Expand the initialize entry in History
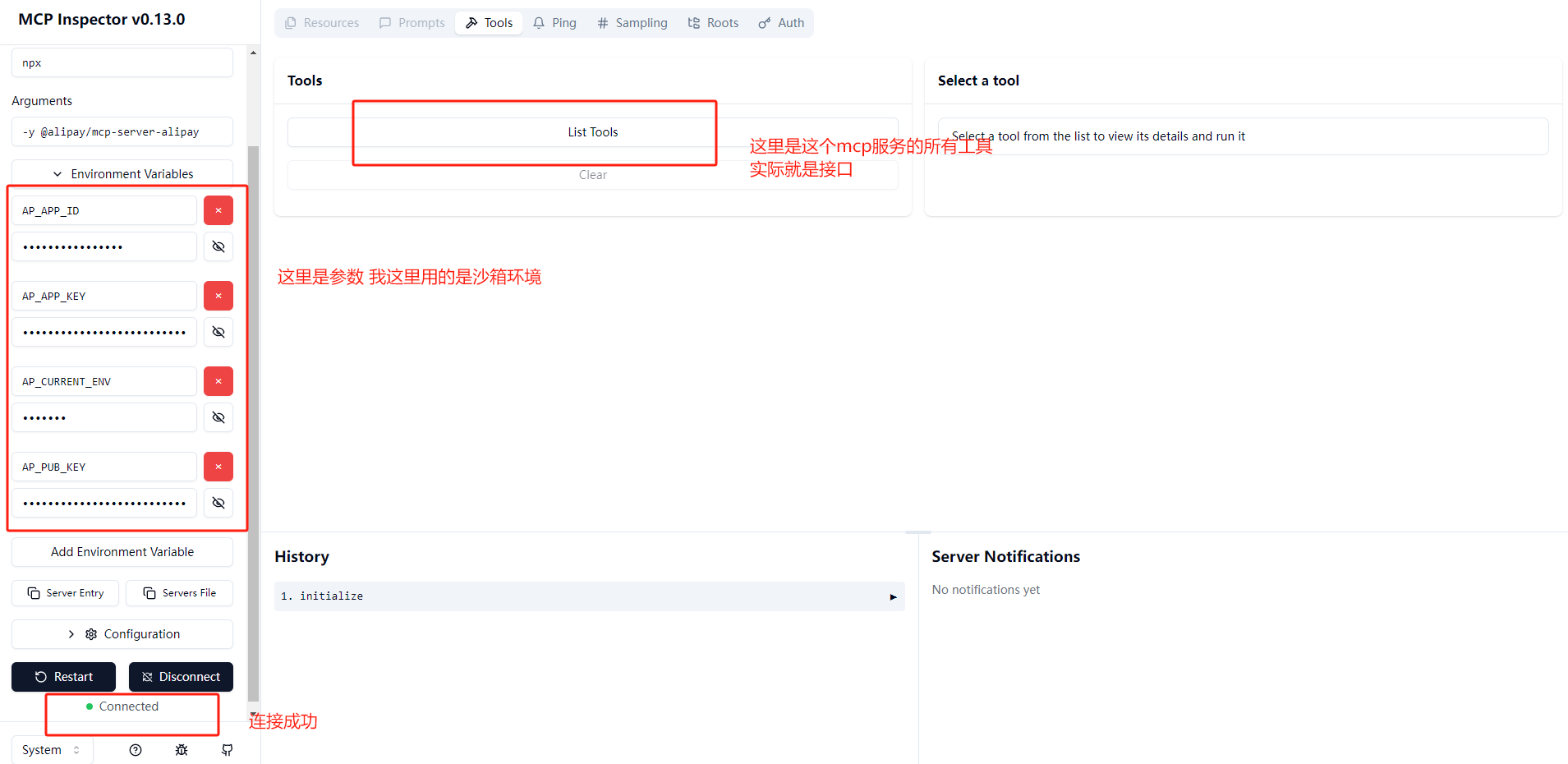The height and width of the screenshot is (764, 1568). point(893,596)
